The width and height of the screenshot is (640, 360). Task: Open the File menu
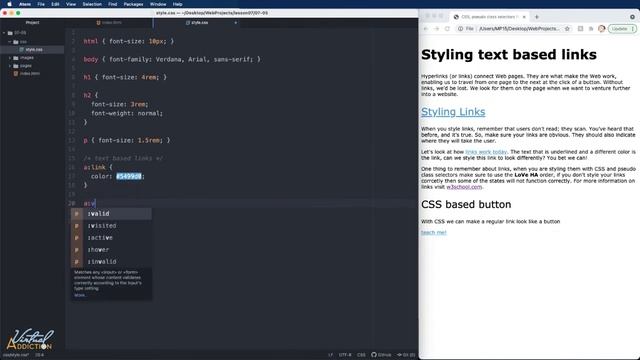pos(41,4)
